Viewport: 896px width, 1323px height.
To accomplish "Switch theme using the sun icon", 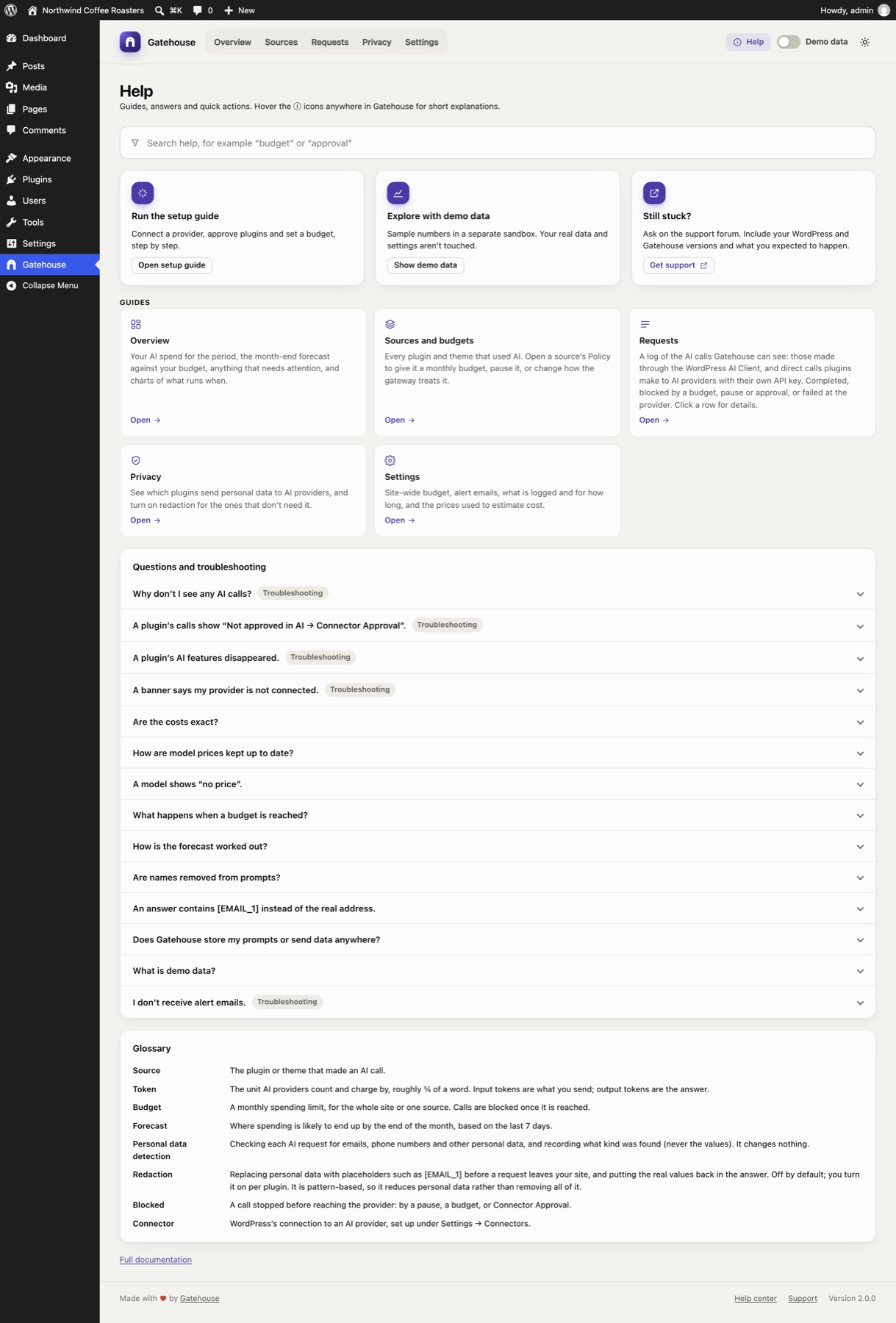I will tap(865, 42).
